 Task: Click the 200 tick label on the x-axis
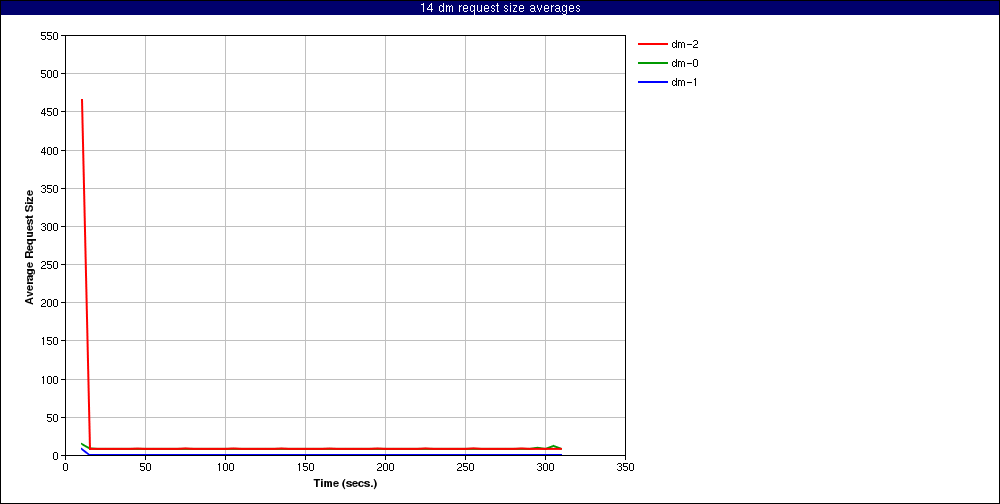click(x=385, y=466)
